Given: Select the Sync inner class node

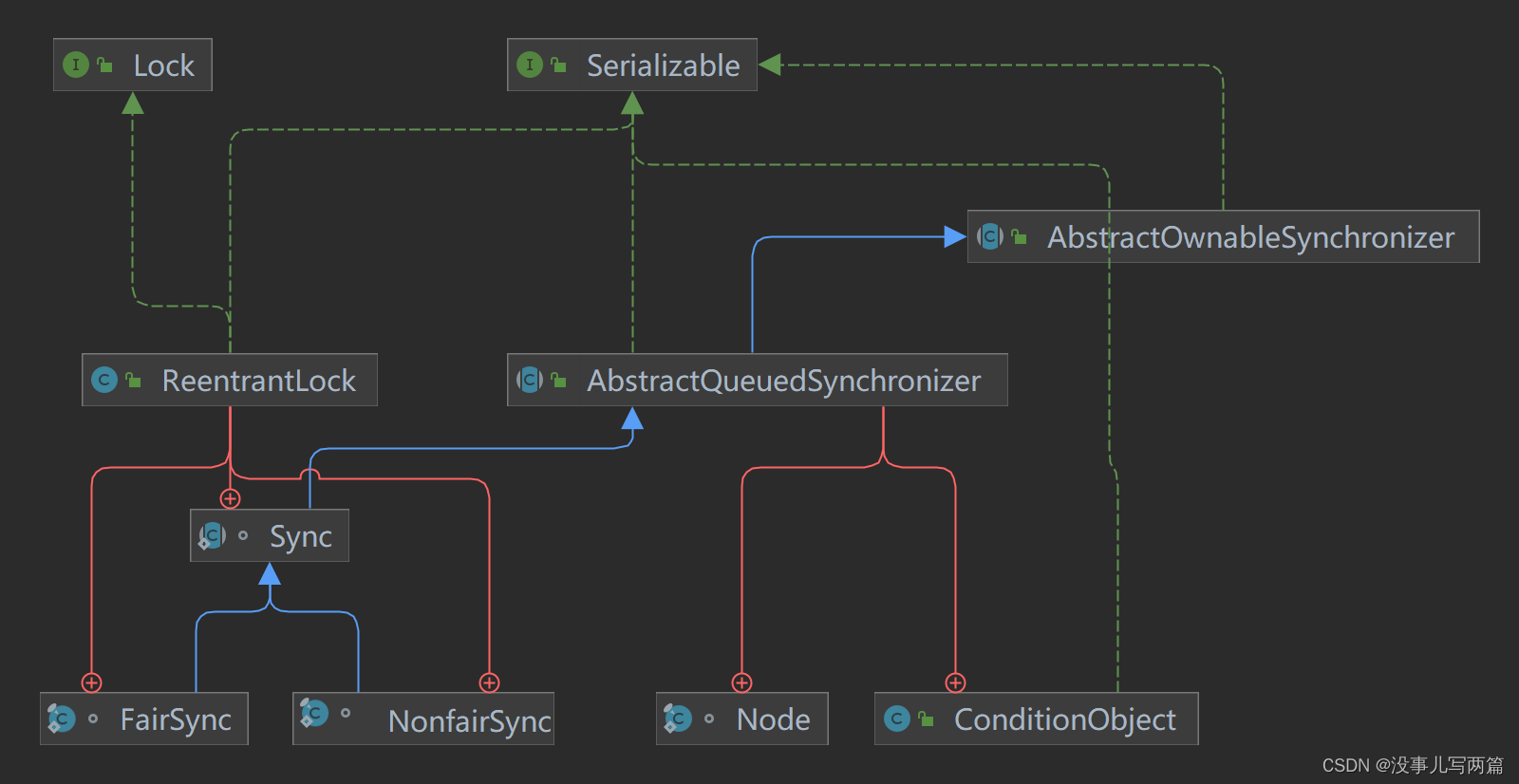Looking at the screenshot, I should (x=270, y=535).
